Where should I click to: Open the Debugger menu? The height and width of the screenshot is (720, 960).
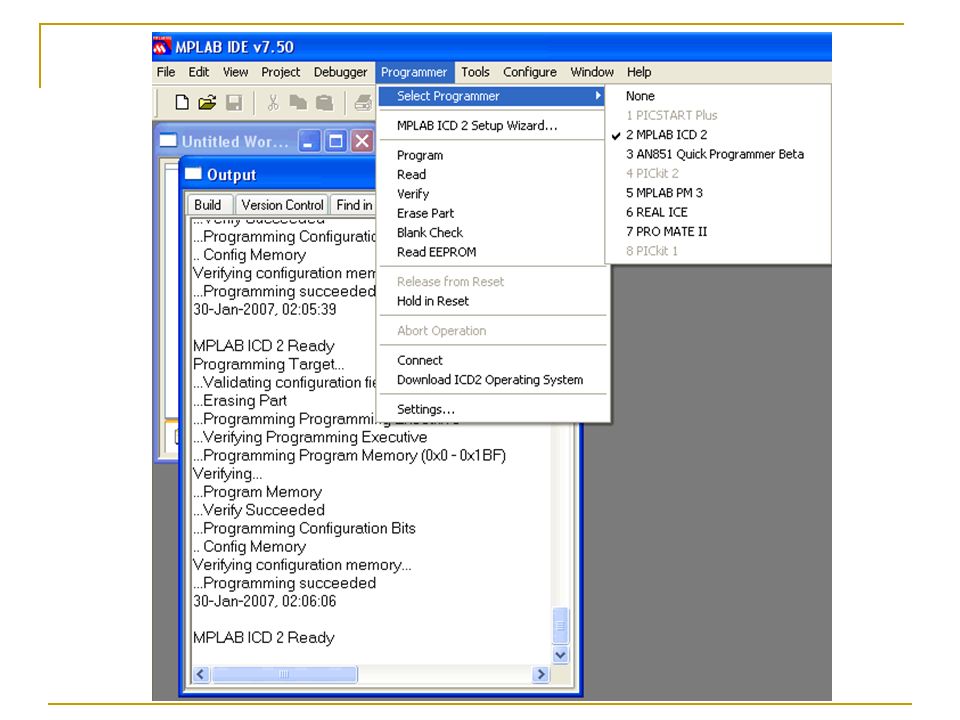pos(340,72)
